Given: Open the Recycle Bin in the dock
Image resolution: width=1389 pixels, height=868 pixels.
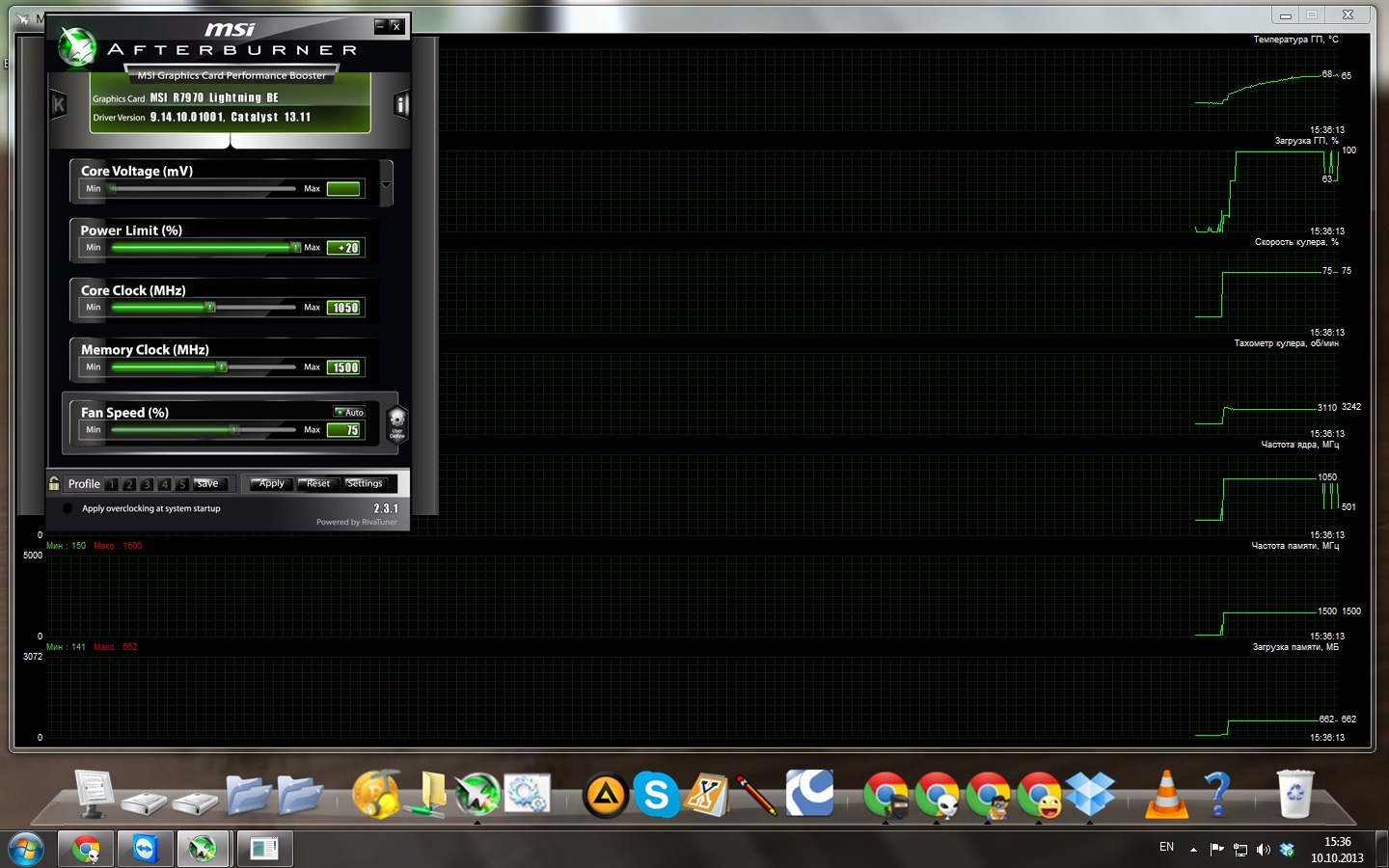Looking at the screenshot, I should (1294, 795).
